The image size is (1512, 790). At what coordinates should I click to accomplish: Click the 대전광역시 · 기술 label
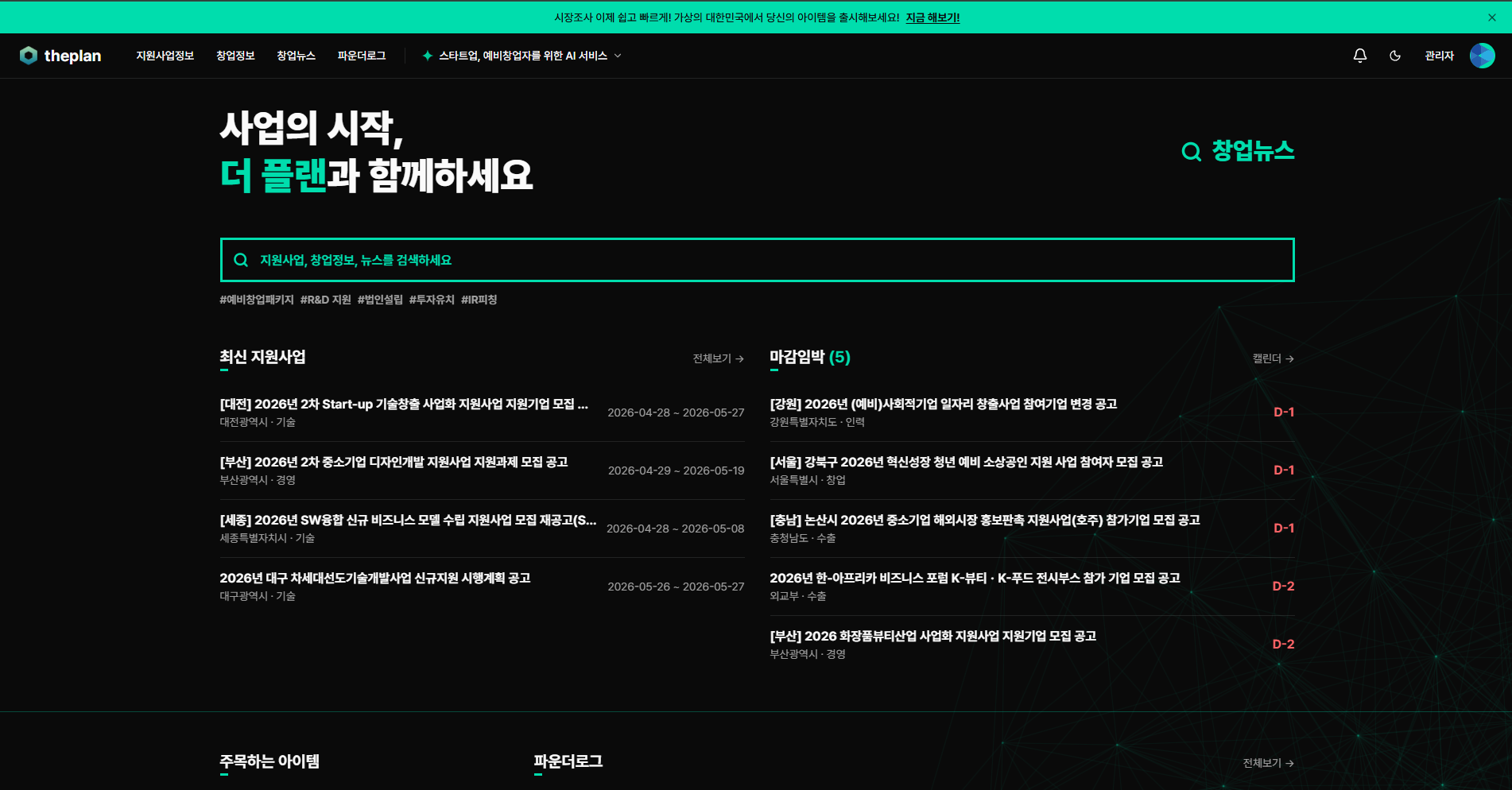click(258, 422)
